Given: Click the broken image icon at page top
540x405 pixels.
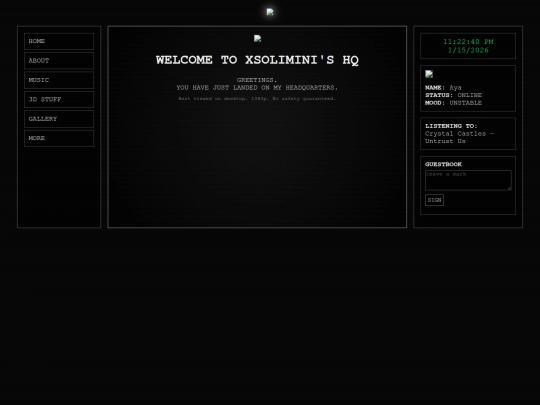Looking at the screenshot, I should (x=270, y=12).
